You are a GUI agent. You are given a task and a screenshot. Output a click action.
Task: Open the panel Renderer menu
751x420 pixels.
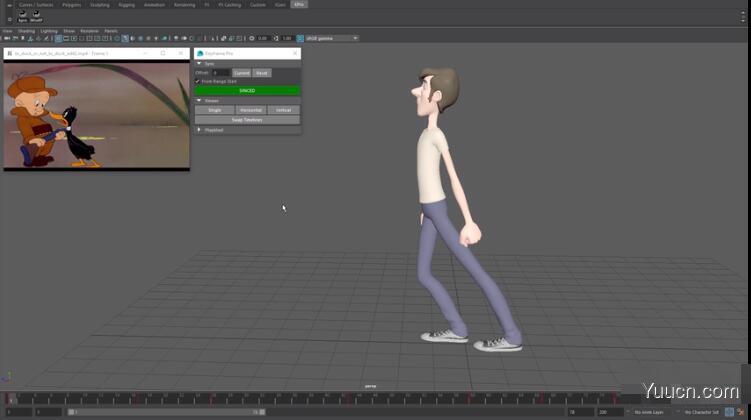(x=90, y=31)
